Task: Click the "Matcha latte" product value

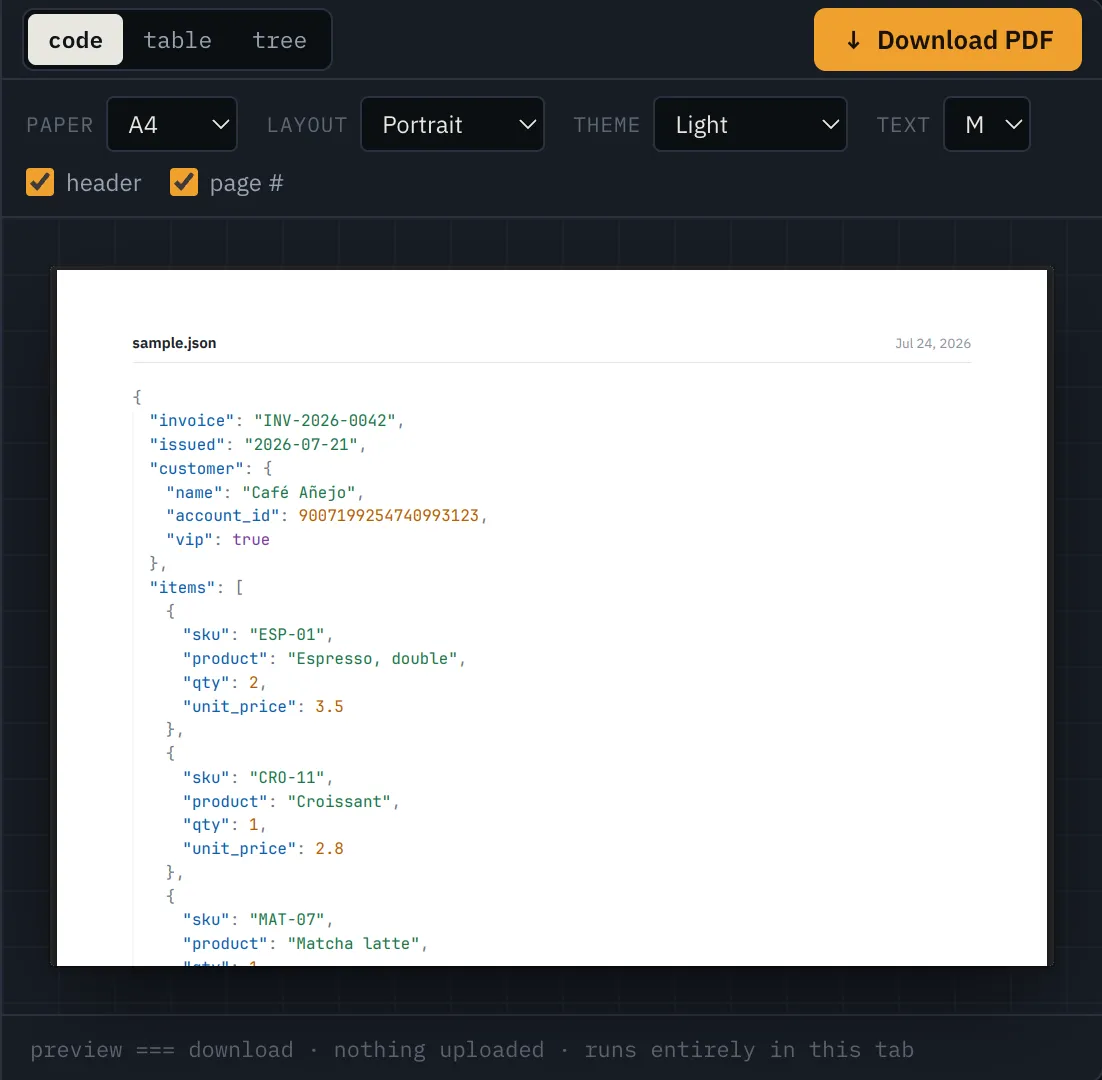Action: [354, 944]
